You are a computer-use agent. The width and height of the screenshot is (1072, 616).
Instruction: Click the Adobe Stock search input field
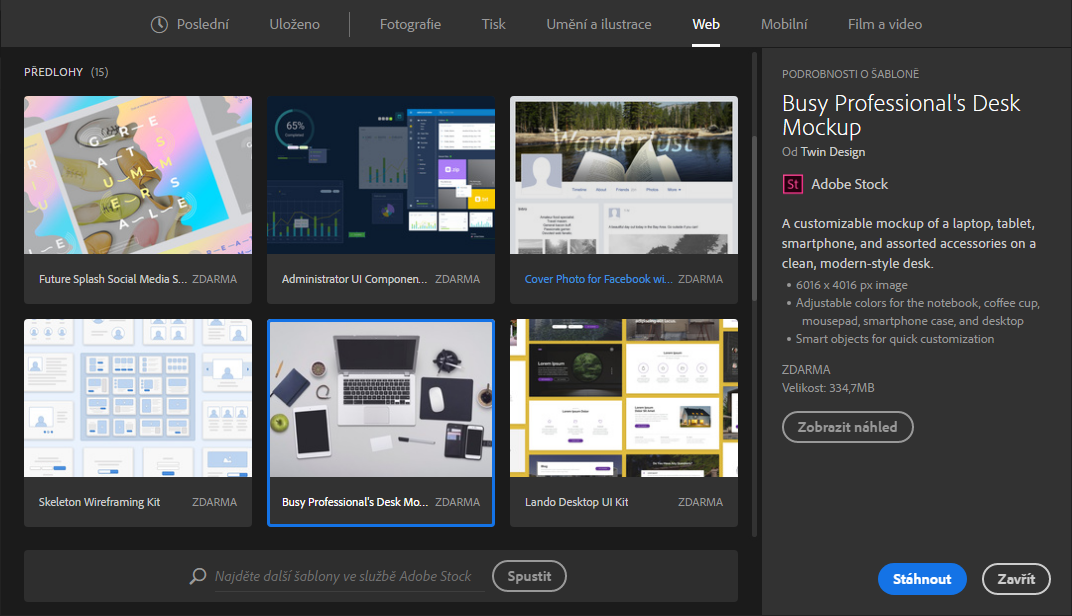click(x=349, y=576)
